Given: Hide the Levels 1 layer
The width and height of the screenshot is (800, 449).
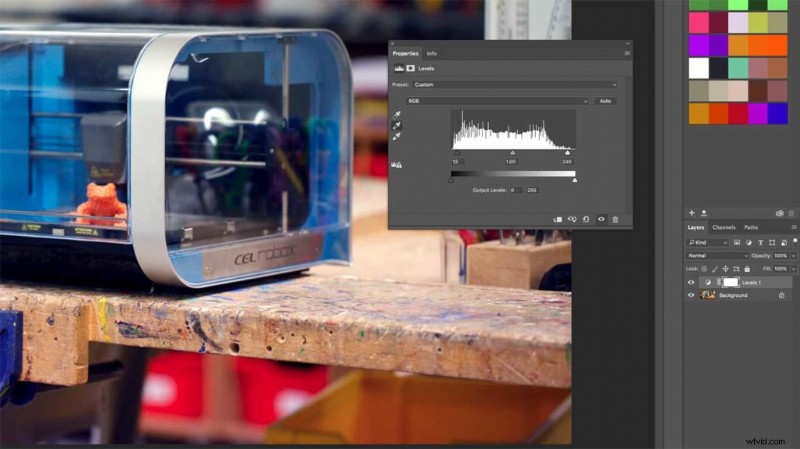Looking at the screenshot, I should tap(691, 282).
